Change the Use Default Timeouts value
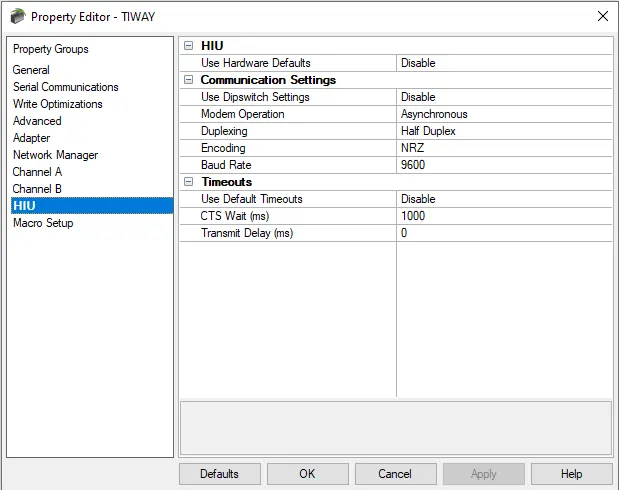Image resolution: width=619 pixels, height=490 pixels. (x=504, y=199)
